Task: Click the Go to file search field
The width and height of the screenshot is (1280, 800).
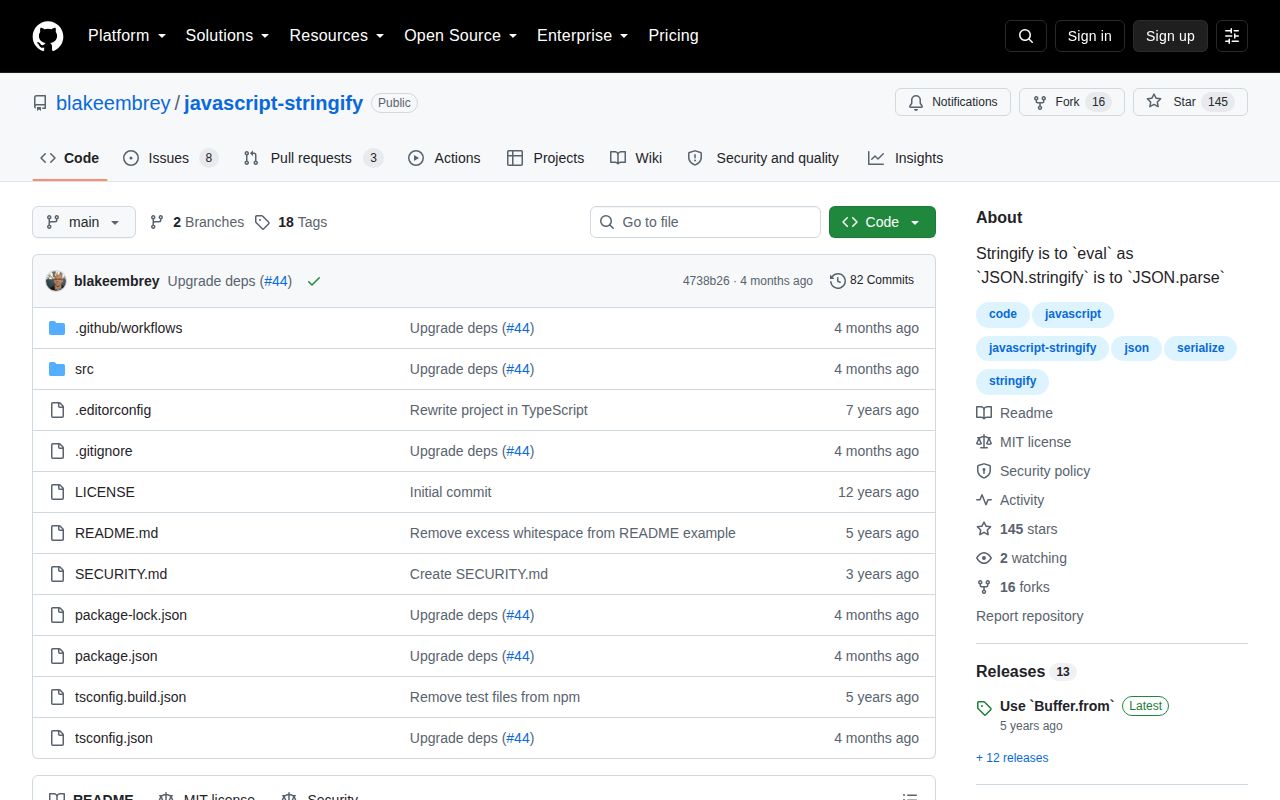Action: (x=705, y=222)
